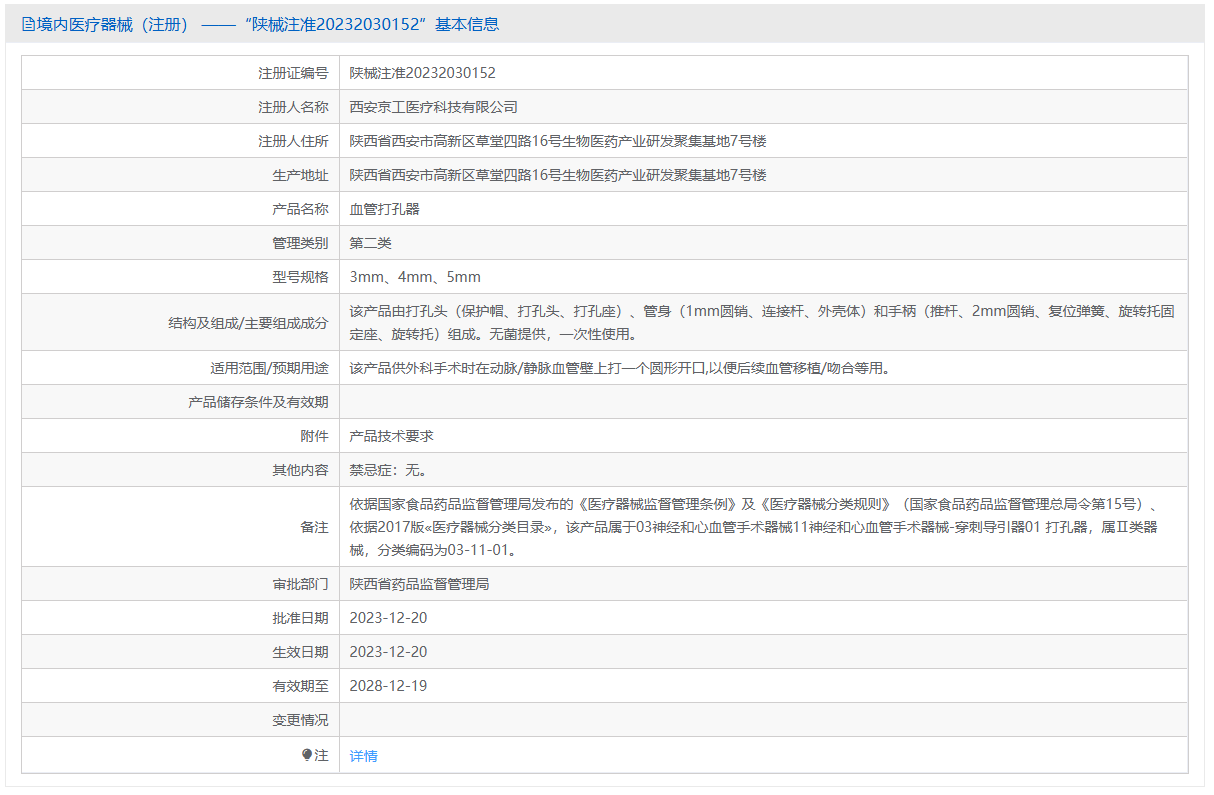1214x795 pixels.
Task: Click the 备注 remarks paragraph
Action: tap(756, 527)
